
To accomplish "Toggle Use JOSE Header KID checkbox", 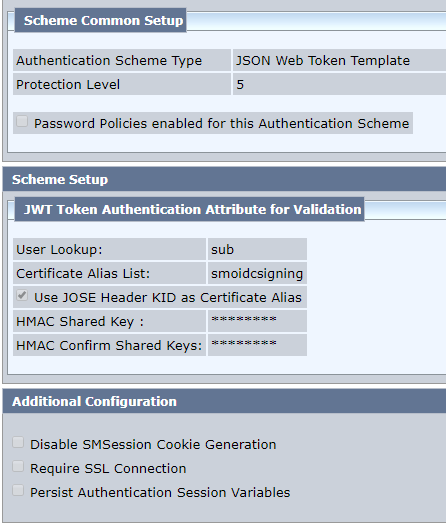I will coord(22,296).
